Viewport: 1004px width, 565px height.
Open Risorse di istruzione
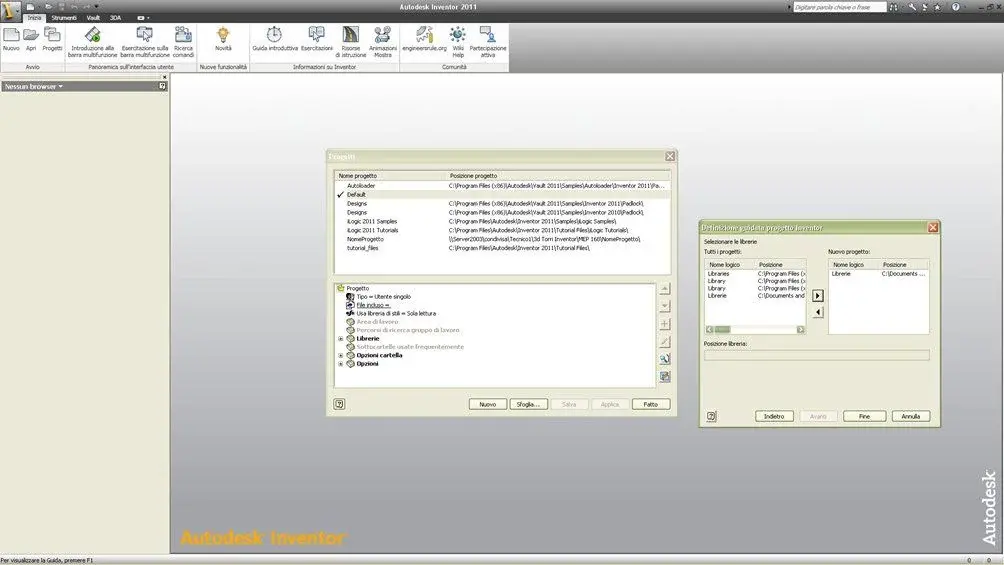351,42
